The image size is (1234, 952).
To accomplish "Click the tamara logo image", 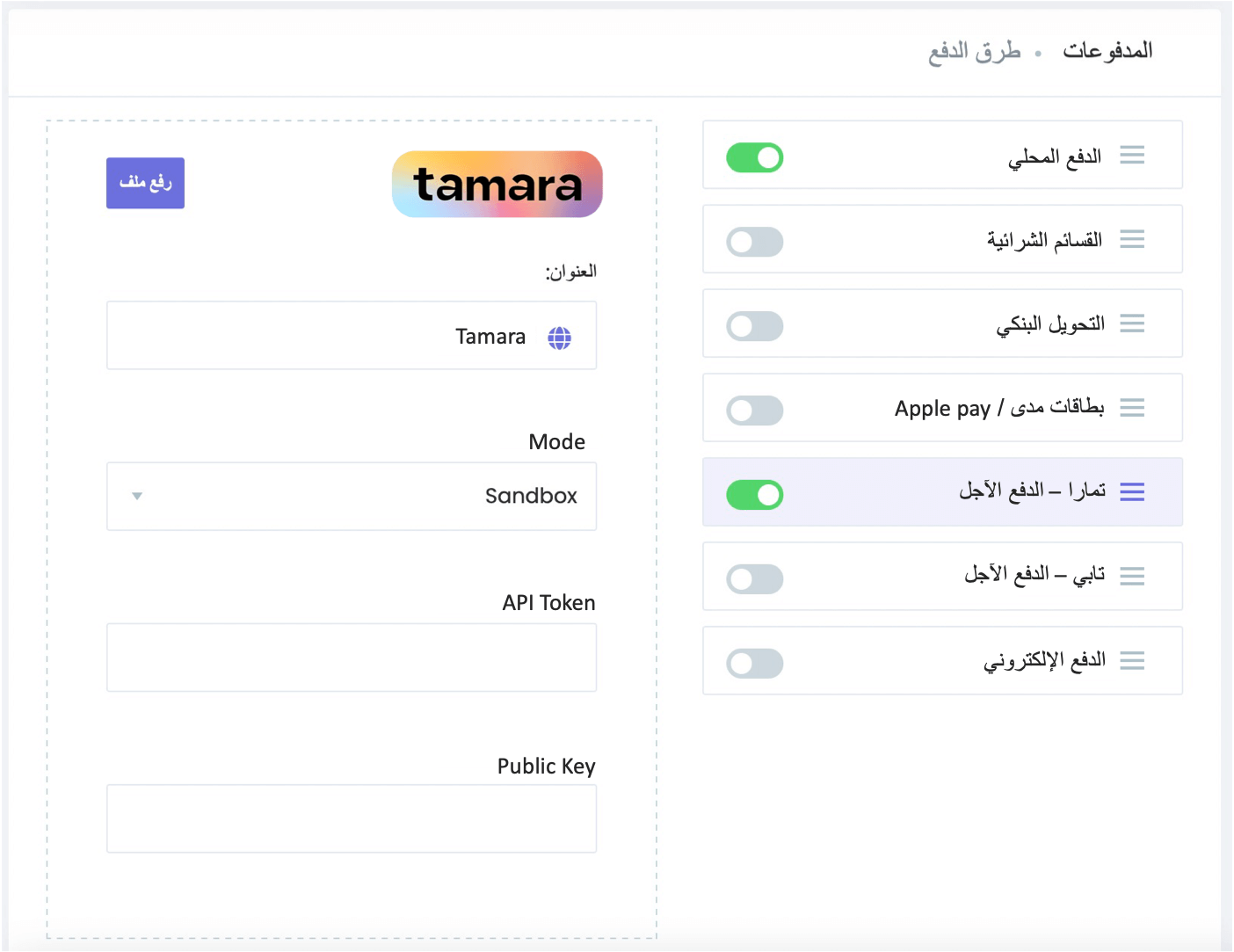I will click(x=497, y=185).
